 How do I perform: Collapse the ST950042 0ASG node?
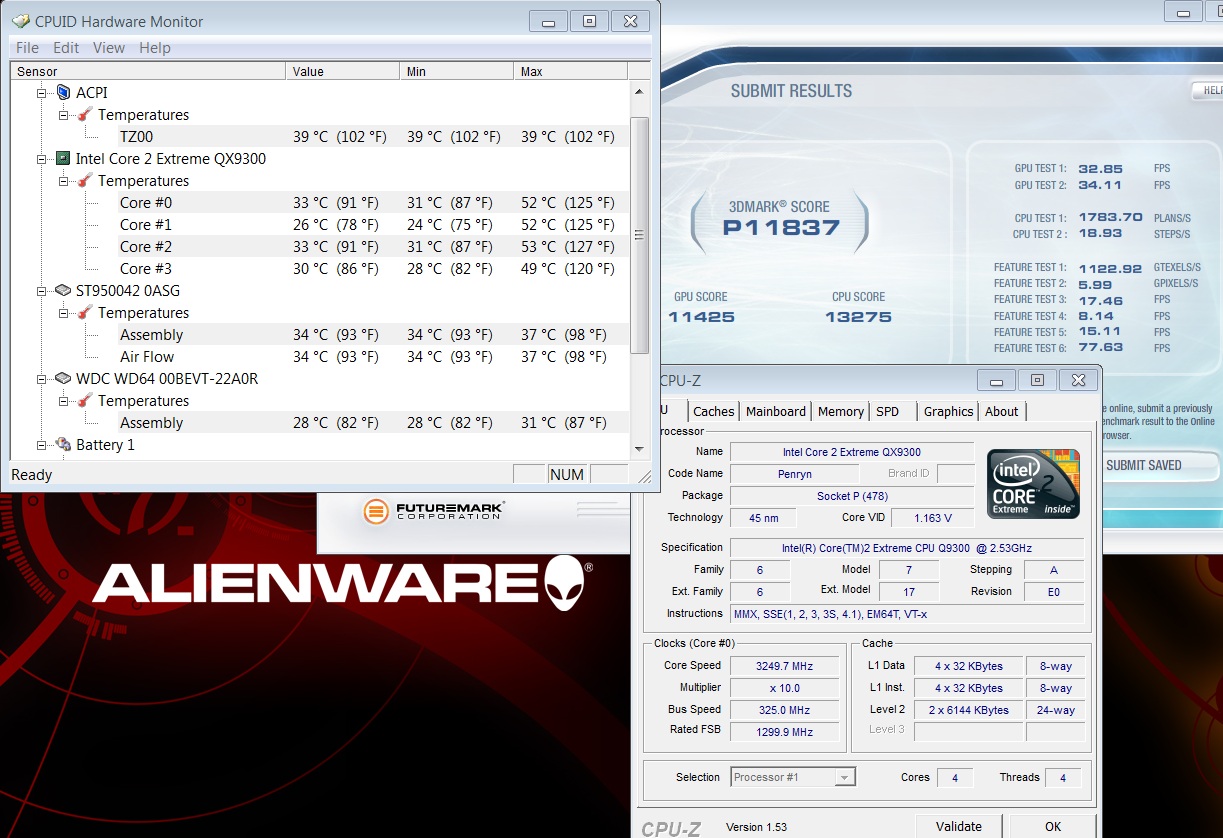tap(42, 290)
